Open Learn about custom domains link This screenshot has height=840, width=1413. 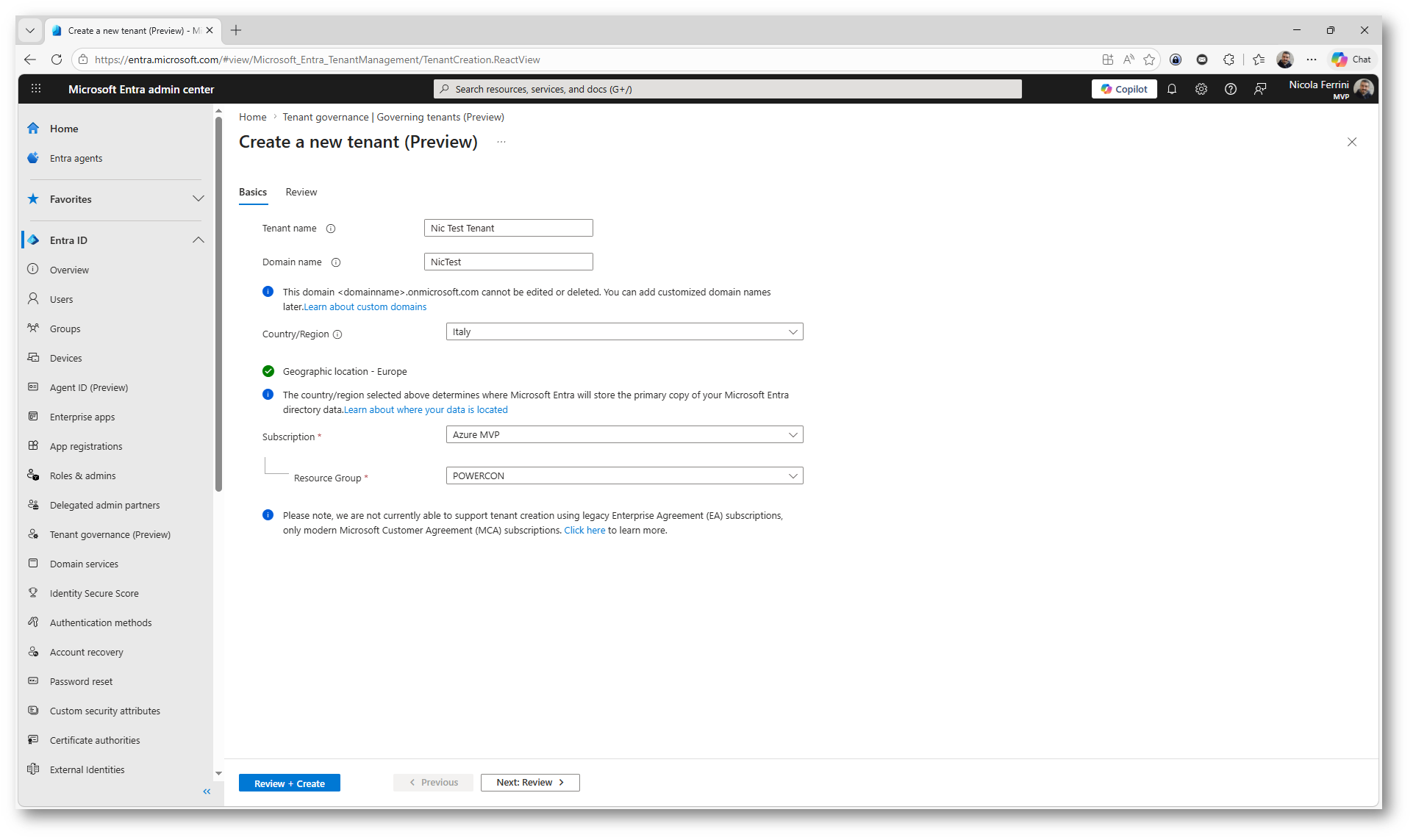click(365, 307)
